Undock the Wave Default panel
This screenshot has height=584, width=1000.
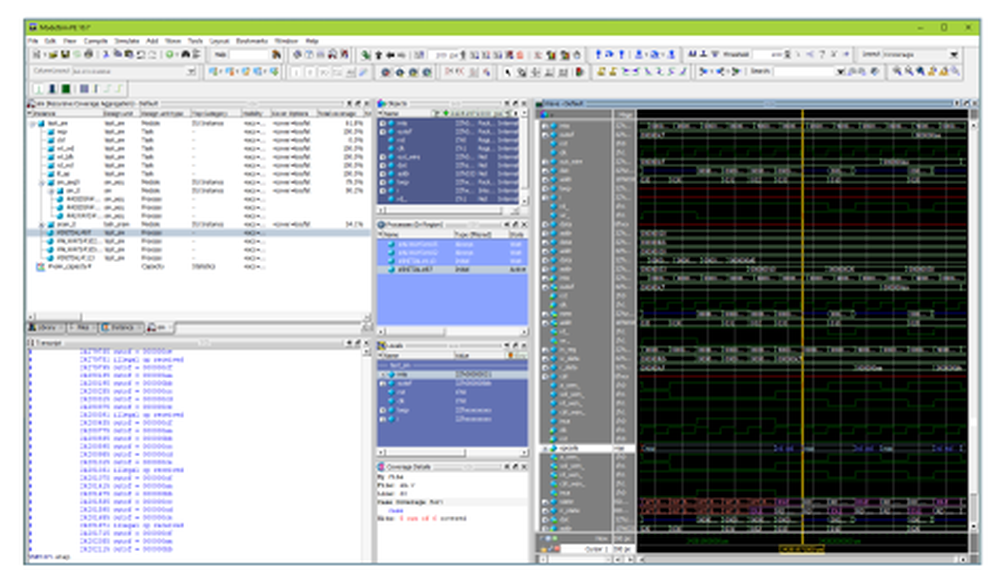[x=967, y=103]
